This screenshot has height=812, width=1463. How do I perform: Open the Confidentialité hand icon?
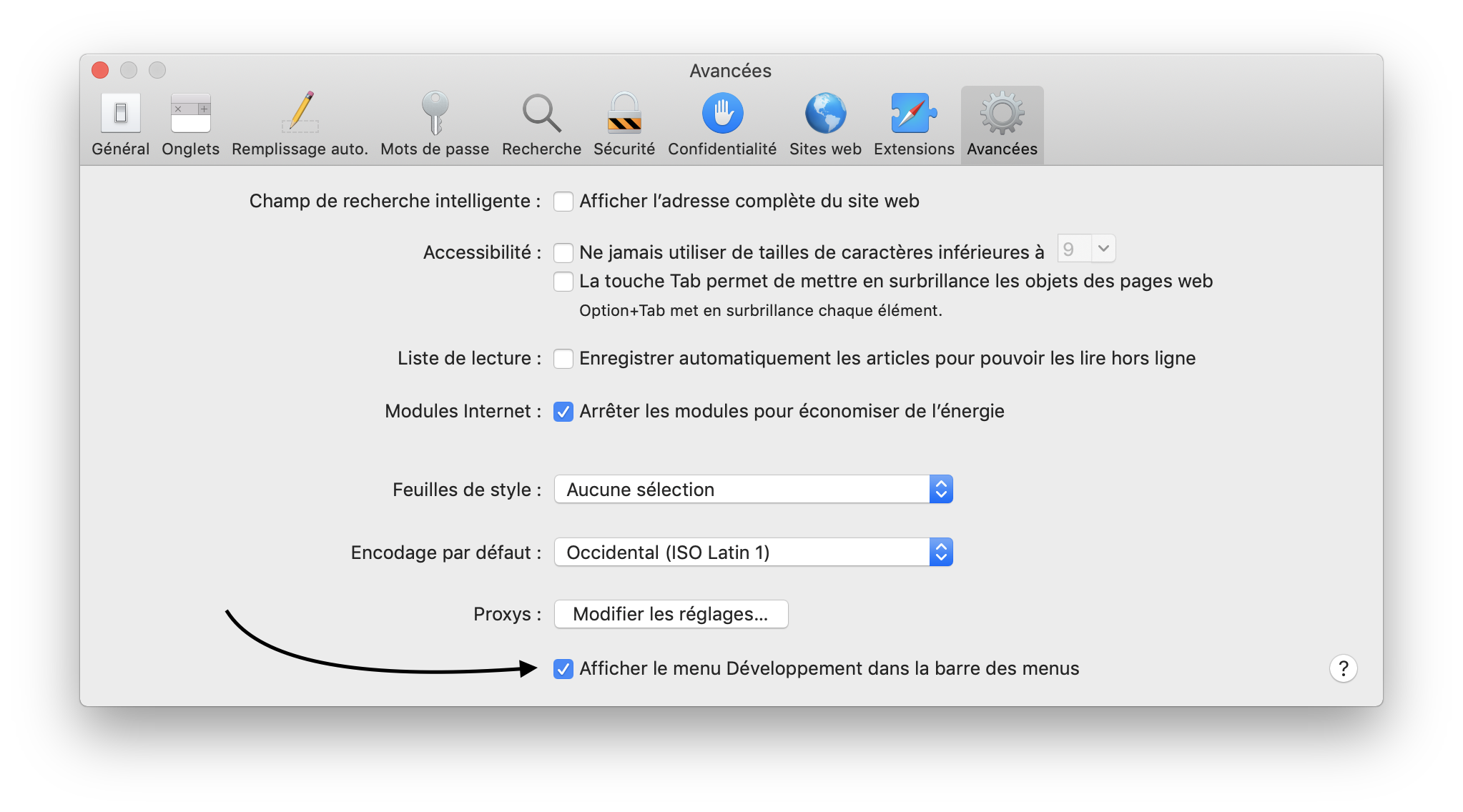pyautogui.click(x=722, y=114)
